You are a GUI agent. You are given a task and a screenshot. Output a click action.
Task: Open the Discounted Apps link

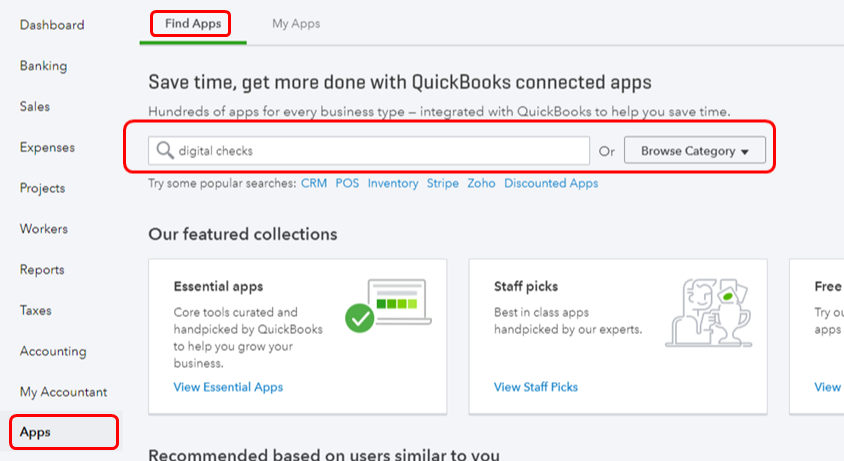pyautogui.click(x=551, y=184)
